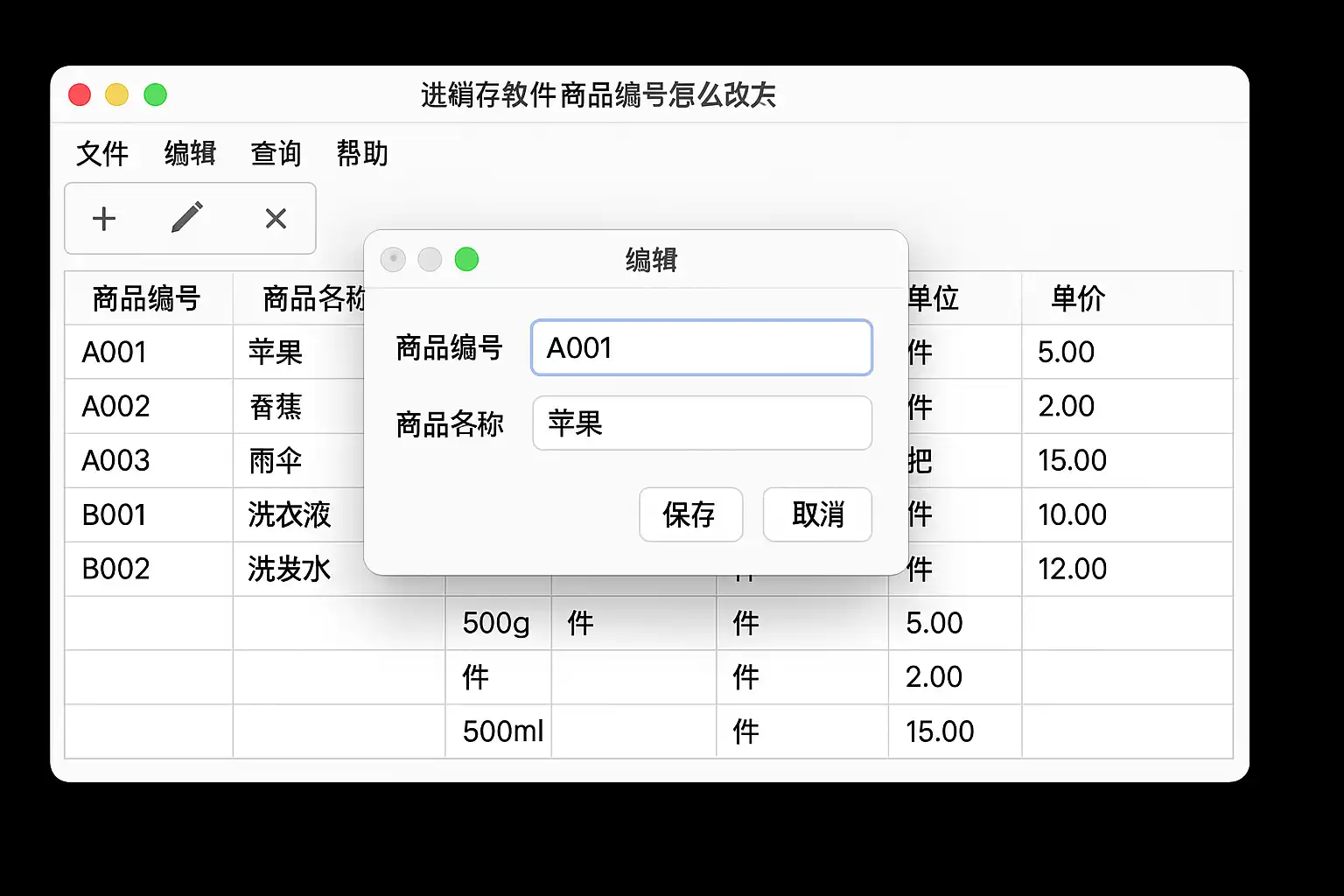
Task: Open the 帮助 menu
Action: pos(362,154)
